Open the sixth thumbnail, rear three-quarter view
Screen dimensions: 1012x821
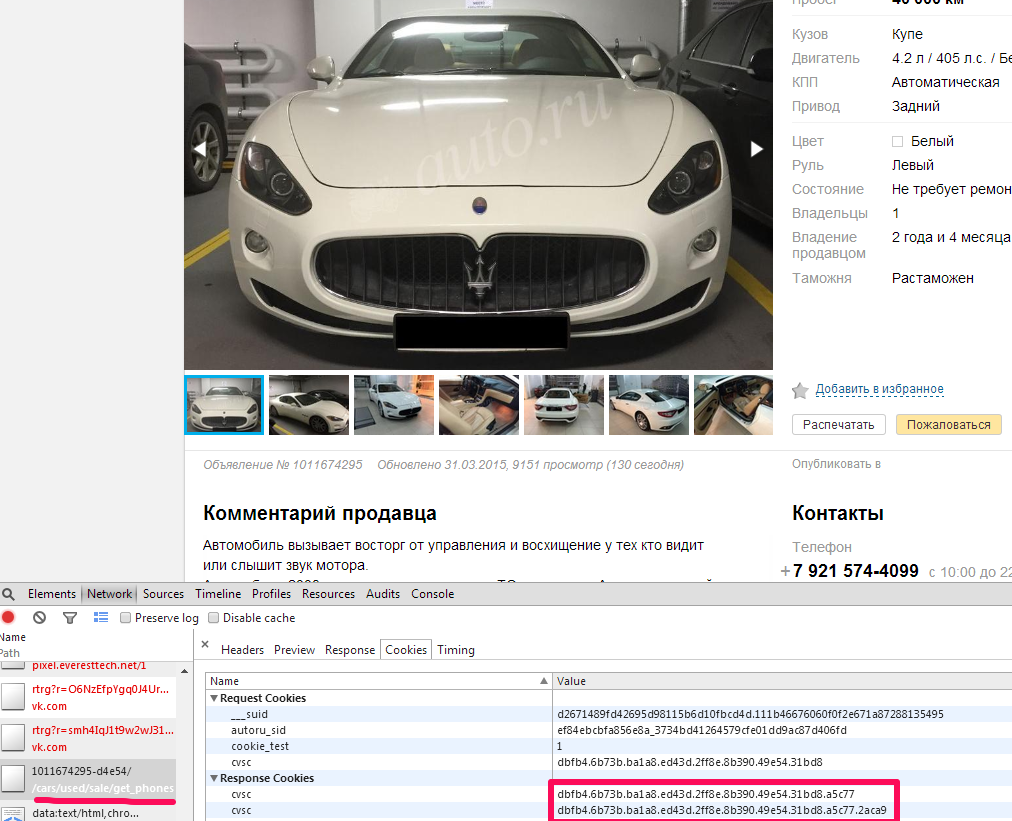(649, 405)
